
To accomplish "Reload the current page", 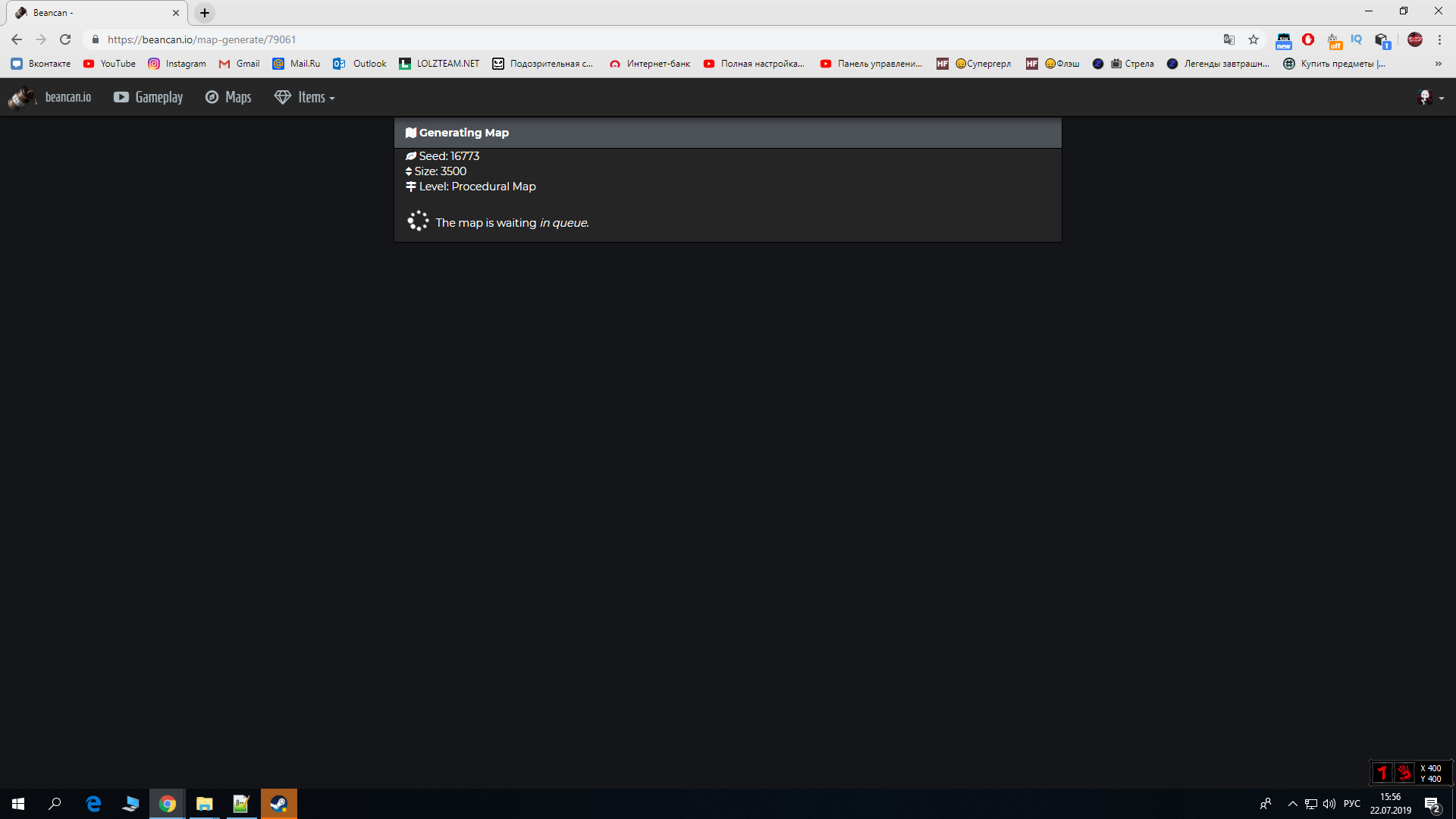I will coord(65,39).
